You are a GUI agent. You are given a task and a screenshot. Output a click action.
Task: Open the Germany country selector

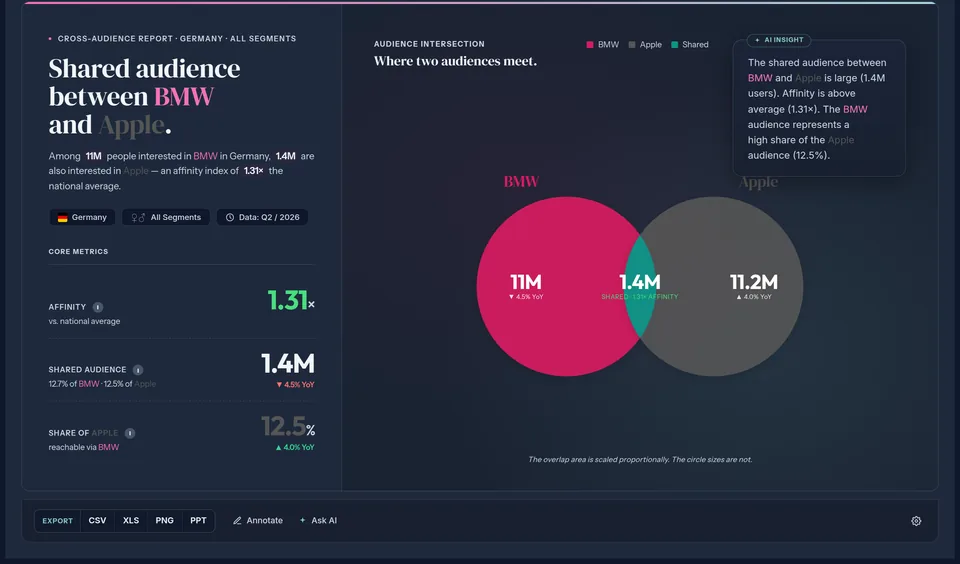click(x=82, y=217)
